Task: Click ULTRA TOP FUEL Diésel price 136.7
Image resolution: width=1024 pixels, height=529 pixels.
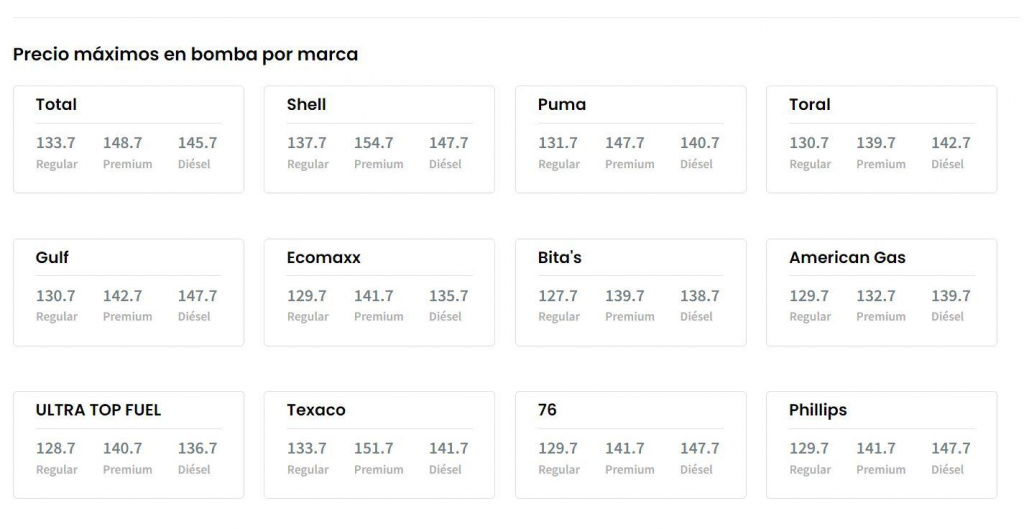Action: click(x=197, y=448)
